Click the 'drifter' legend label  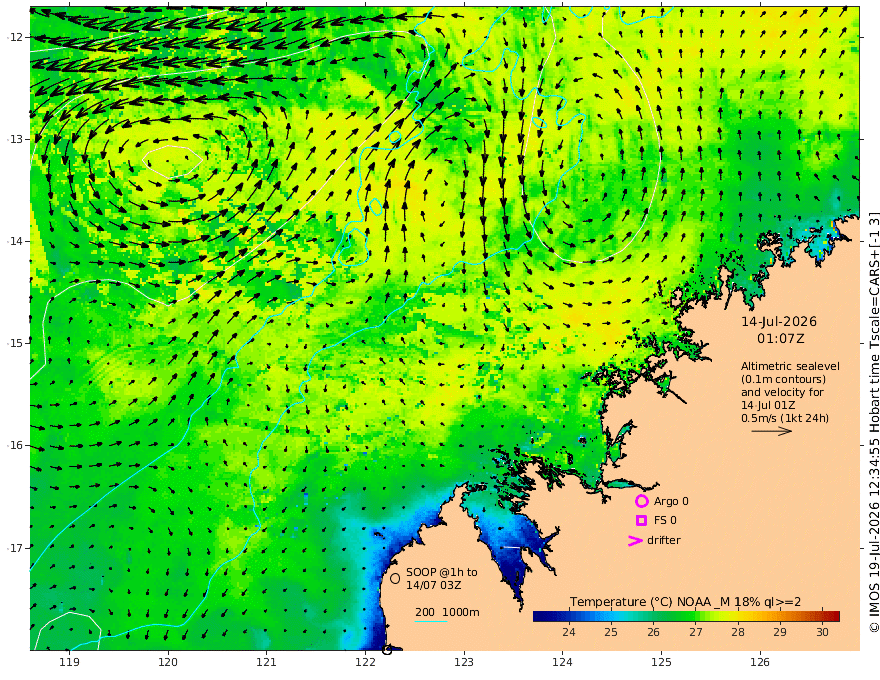pos(663,540)
